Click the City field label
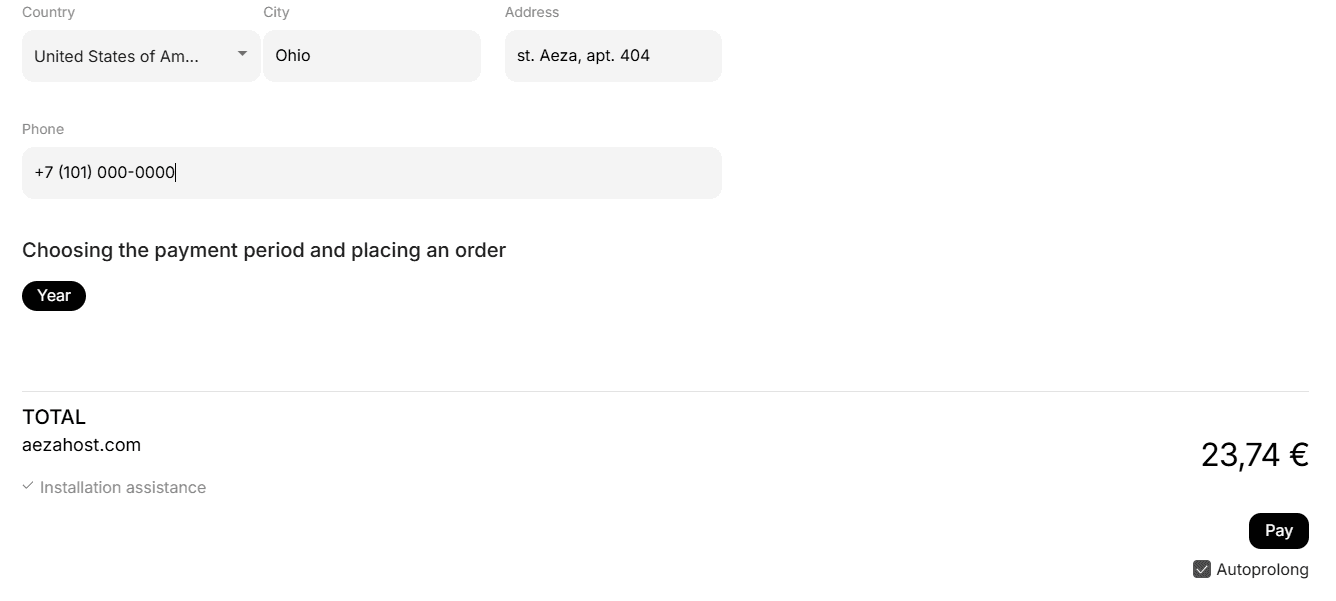Screen dimensions: 1336x601 tap(276, 12)
